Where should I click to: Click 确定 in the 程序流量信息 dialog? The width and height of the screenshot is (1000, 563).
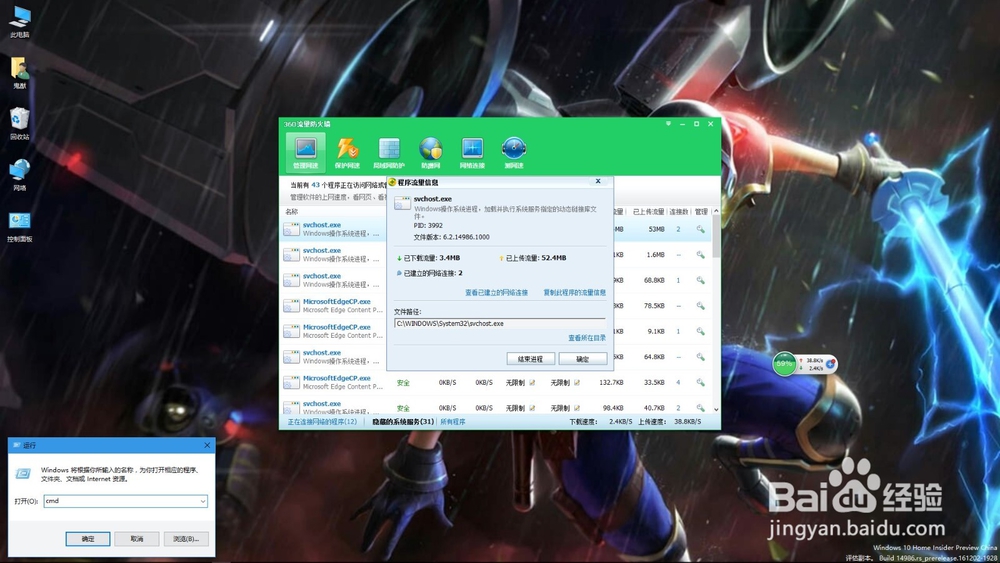(x=582, y=359)
